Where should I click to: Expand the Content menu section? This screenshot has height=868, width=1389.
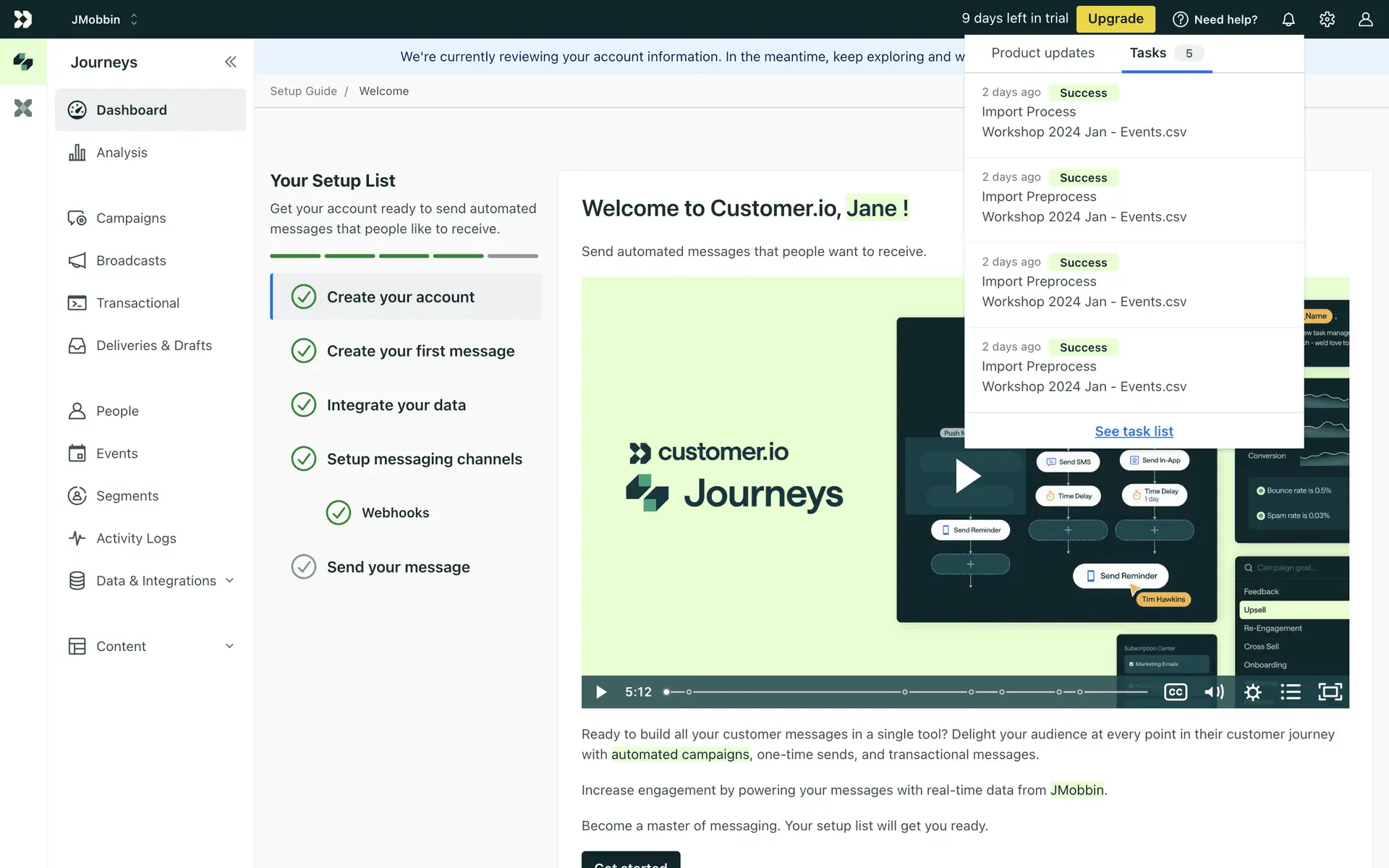point(229,646)
